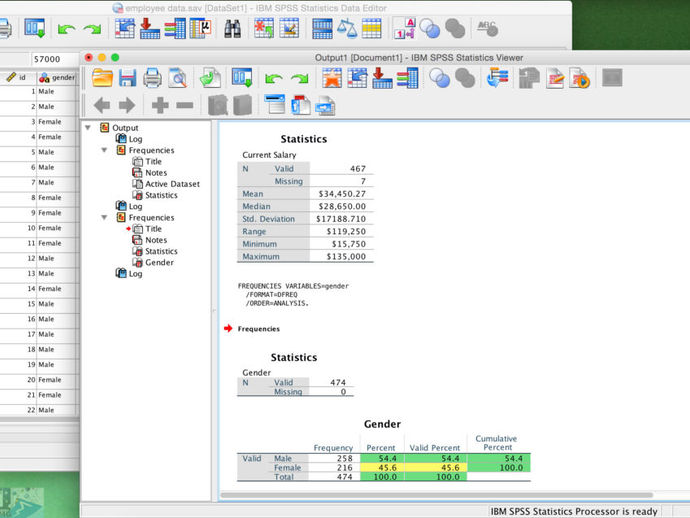Click Frequencies heading in output

(x=259, y=329)
